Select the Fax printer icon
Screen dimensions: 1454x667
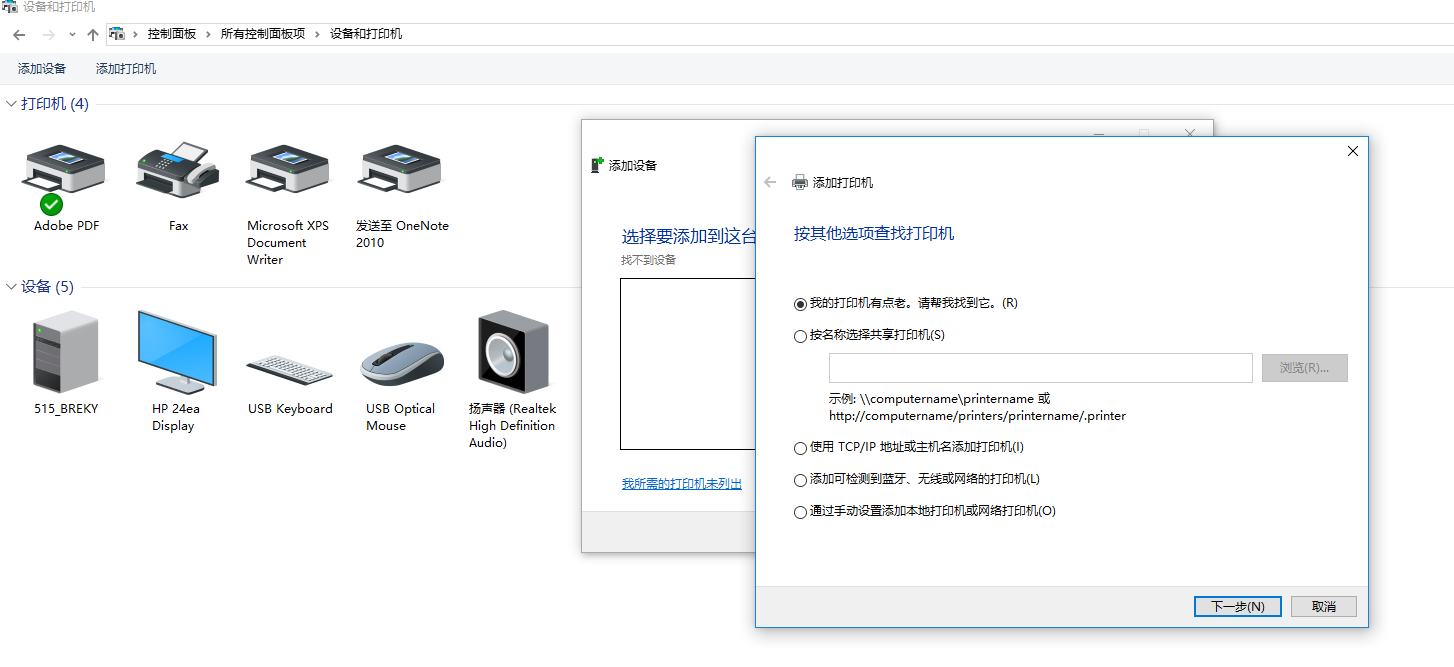[177, 170]
